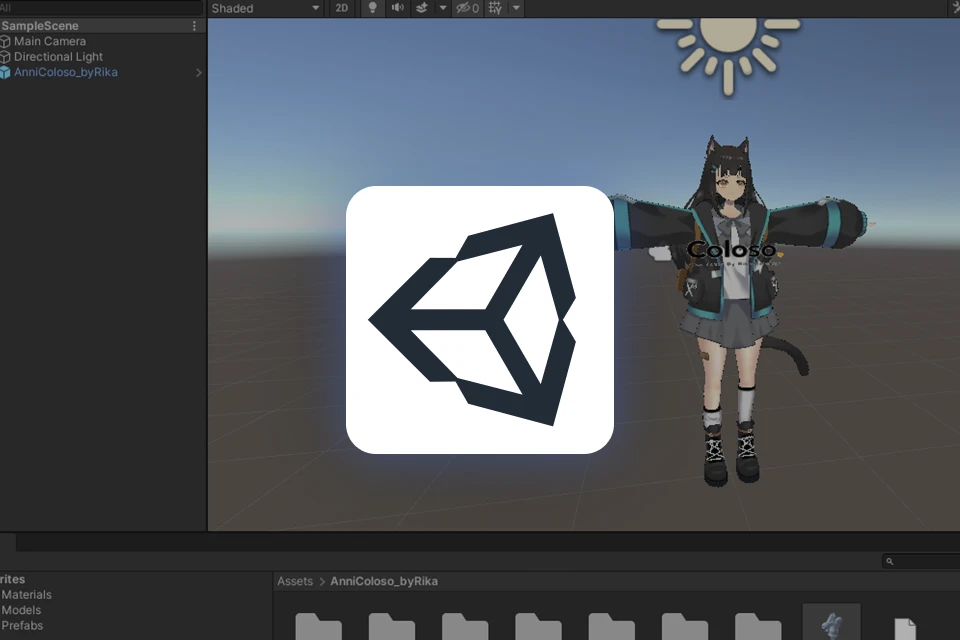Image resolution: width=960 pixels, height=640 pixels.
Task: Click the AnniColoso_byRika breadcrumb folder
Action: [384, 581]
